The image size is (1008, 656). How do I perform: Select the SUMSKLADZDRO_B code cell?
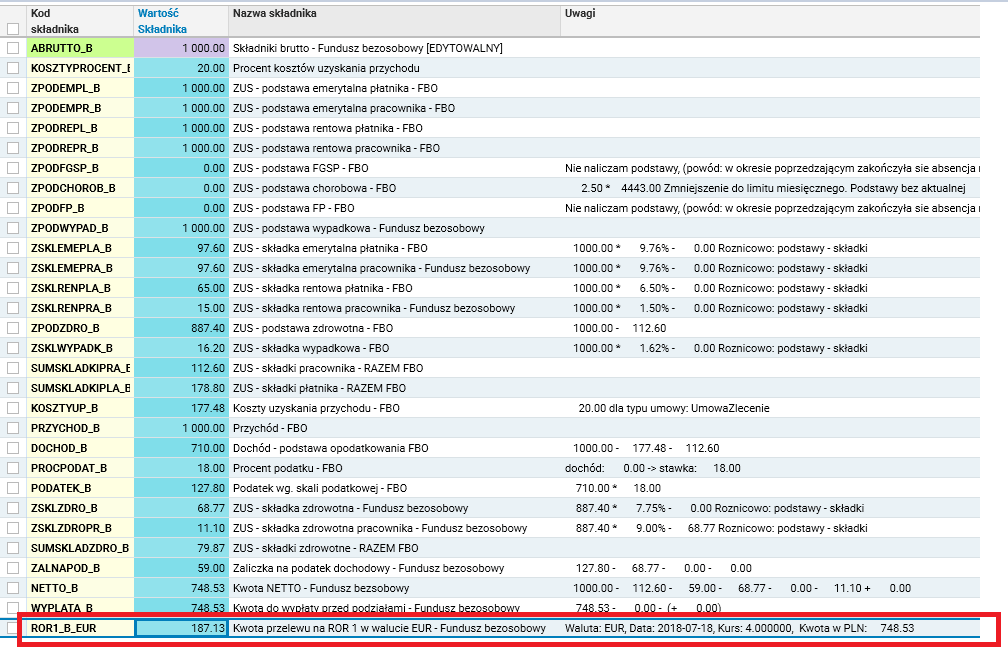click(x=80, y=548)
